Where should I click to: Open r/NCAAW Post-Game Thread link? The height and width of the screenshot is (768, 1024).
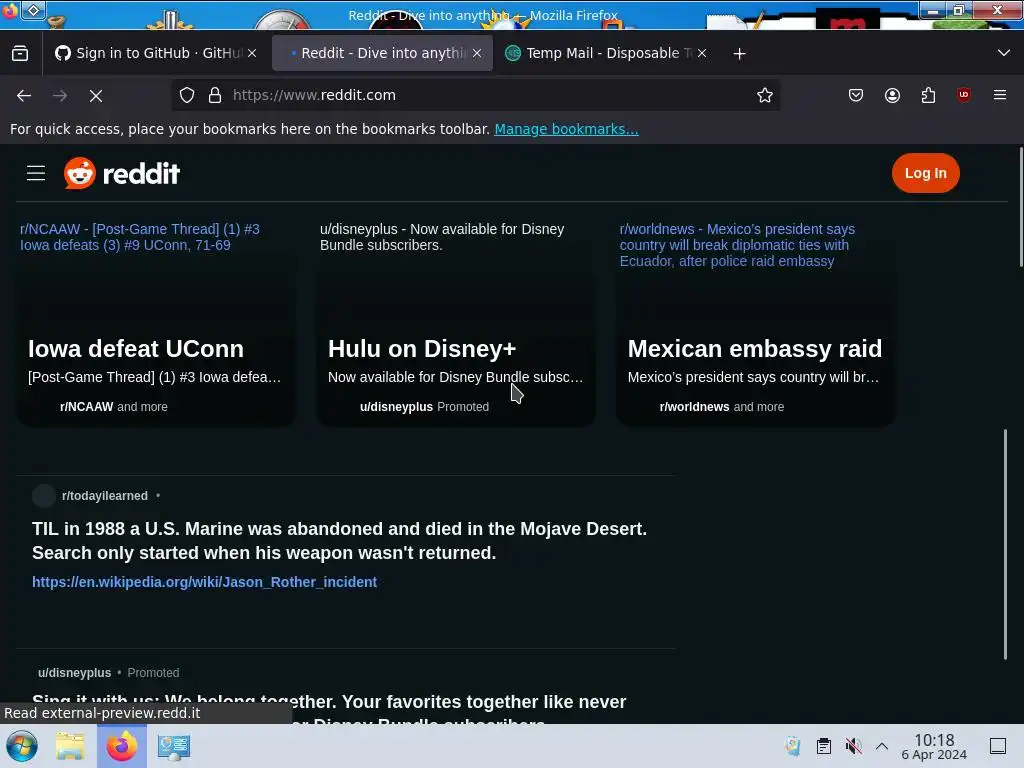click(x=140, y=237)
